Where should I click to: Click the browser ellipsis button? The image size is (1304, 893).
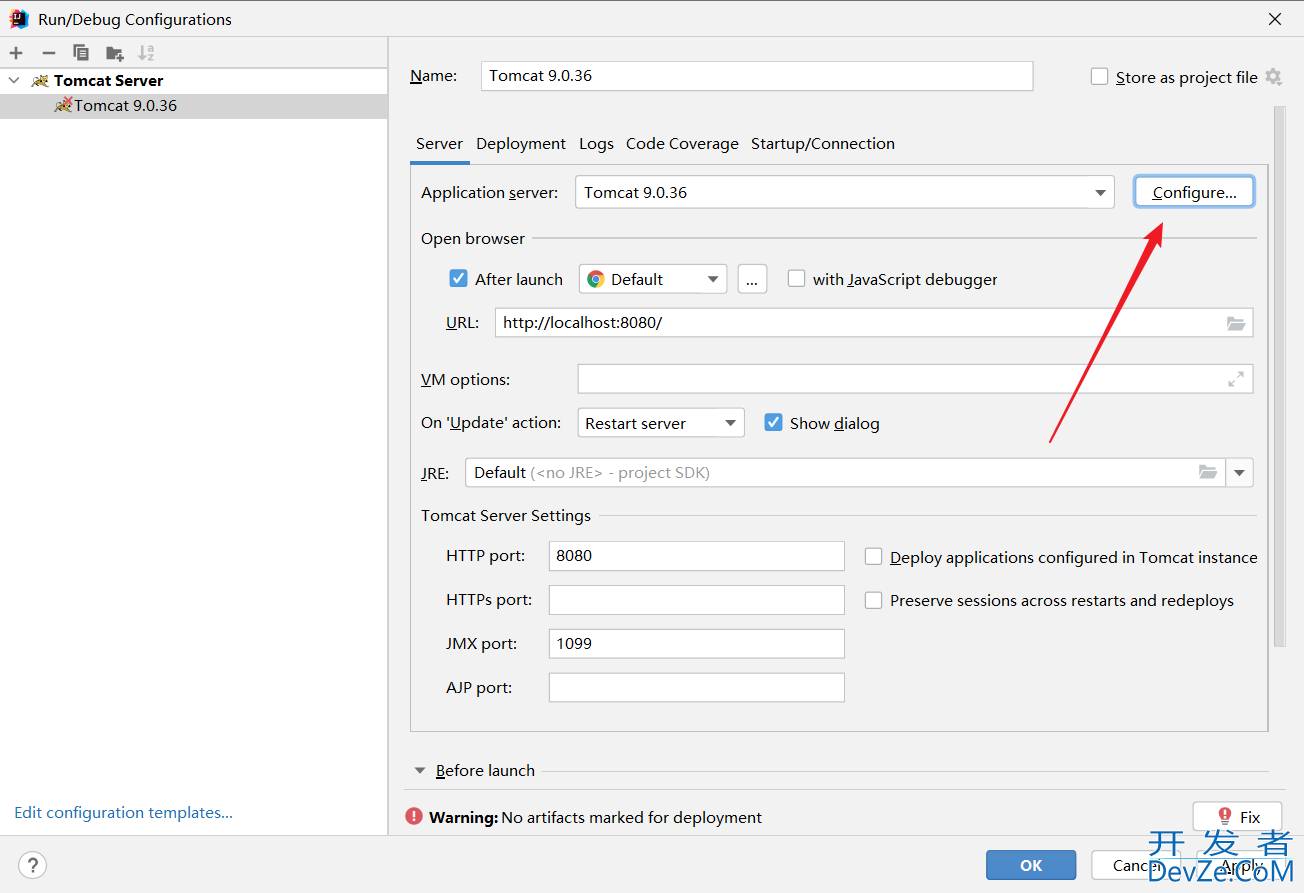[752, 279]
